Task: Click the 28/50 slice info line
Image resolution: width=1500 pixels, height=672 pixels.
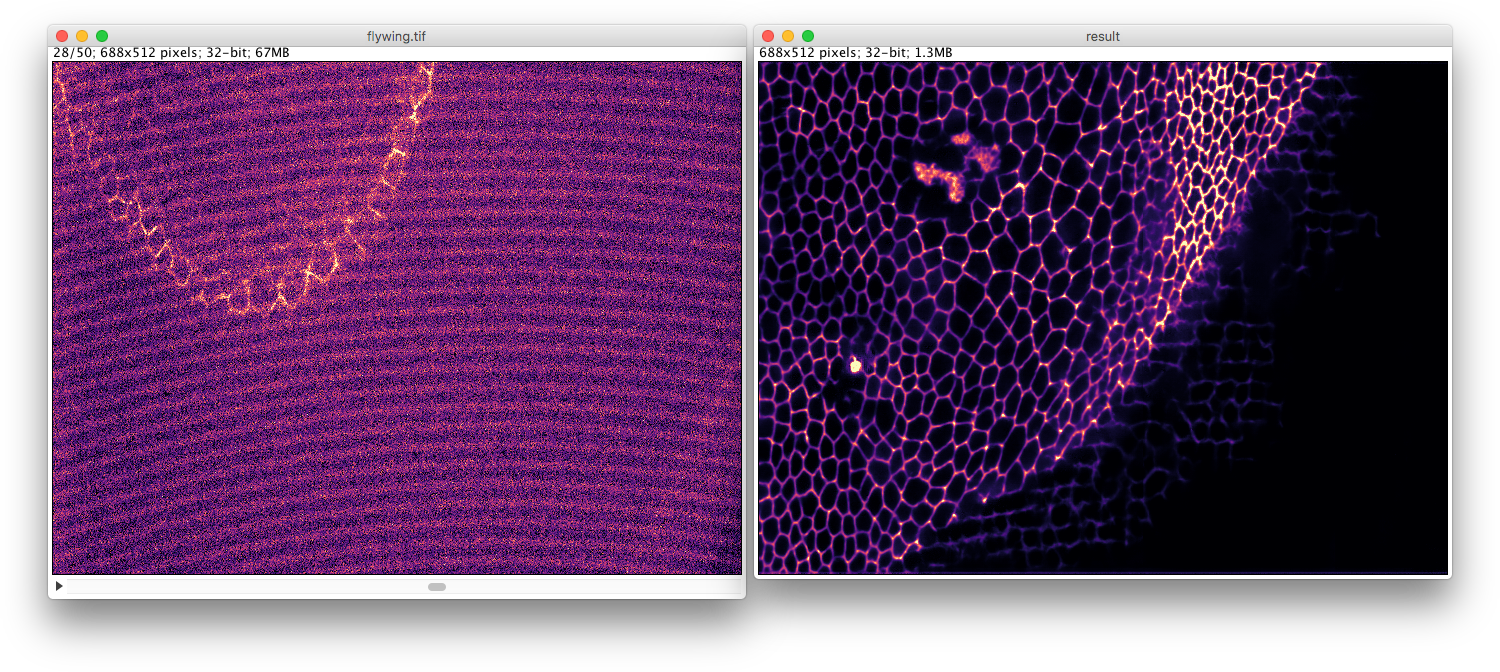Action: click(170, 53)
